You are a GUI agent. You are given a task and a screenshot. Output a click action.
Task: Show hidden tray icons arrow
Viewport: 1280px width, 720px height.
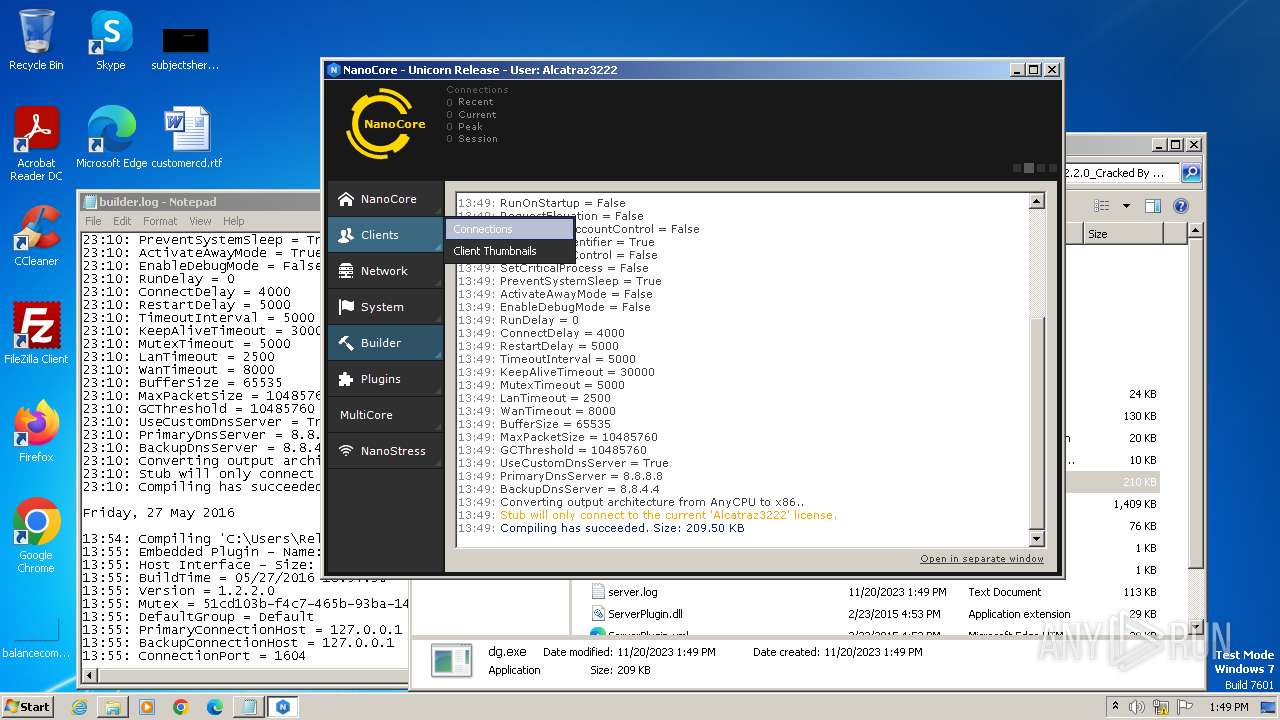pos(1114,706)
